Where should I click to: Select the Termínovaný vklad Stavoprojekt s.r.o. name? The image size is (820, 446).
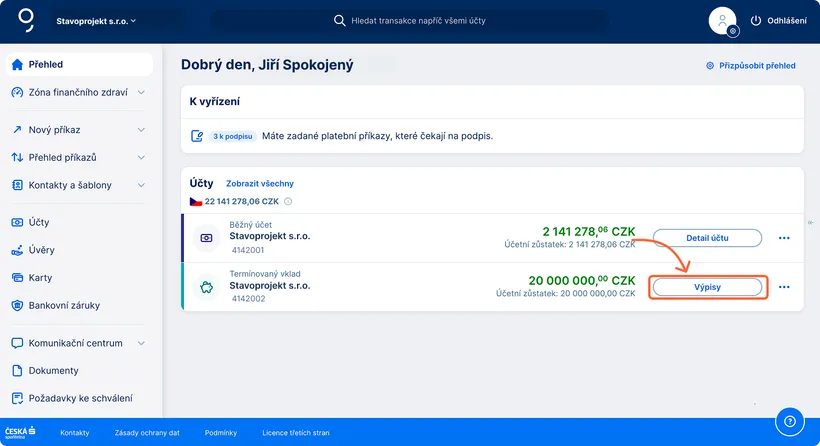270,285
